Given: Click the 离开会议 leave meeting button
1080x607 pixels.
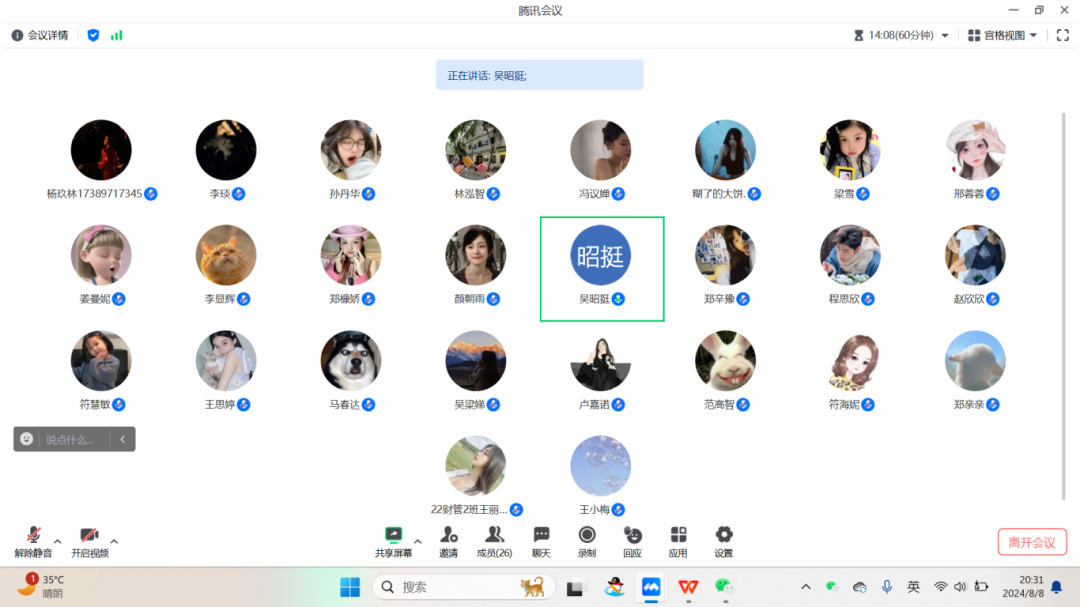Looking at the screenshot, I should (x=1032, y=540).
